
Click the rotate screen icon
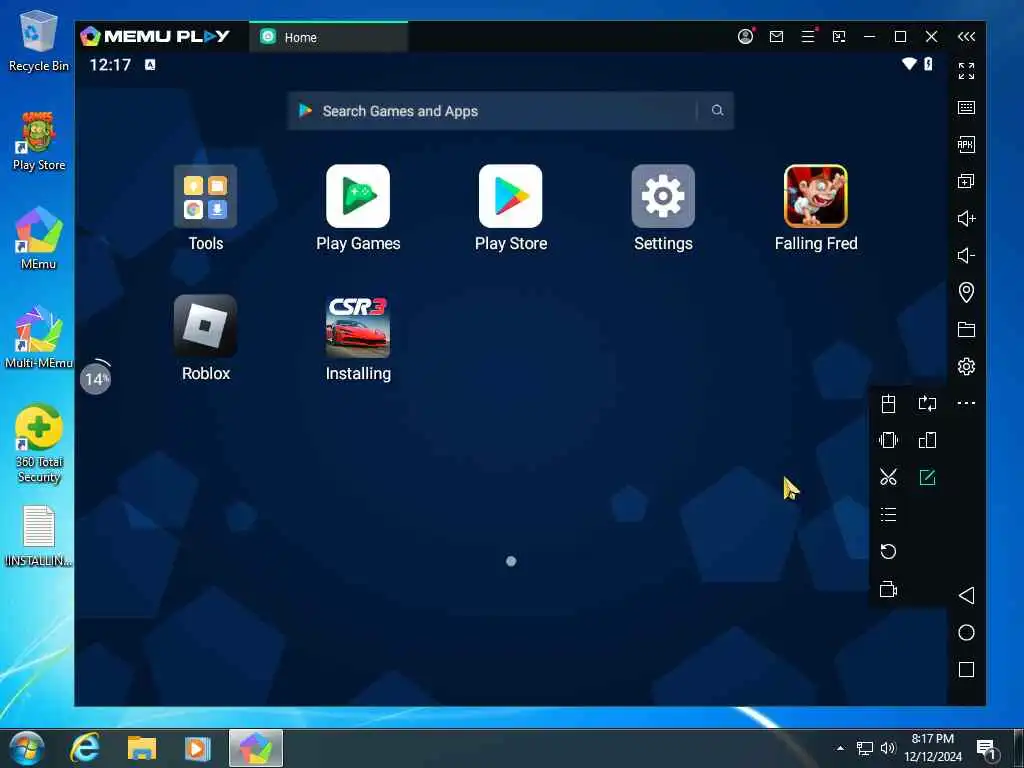[x=927, y=404]
